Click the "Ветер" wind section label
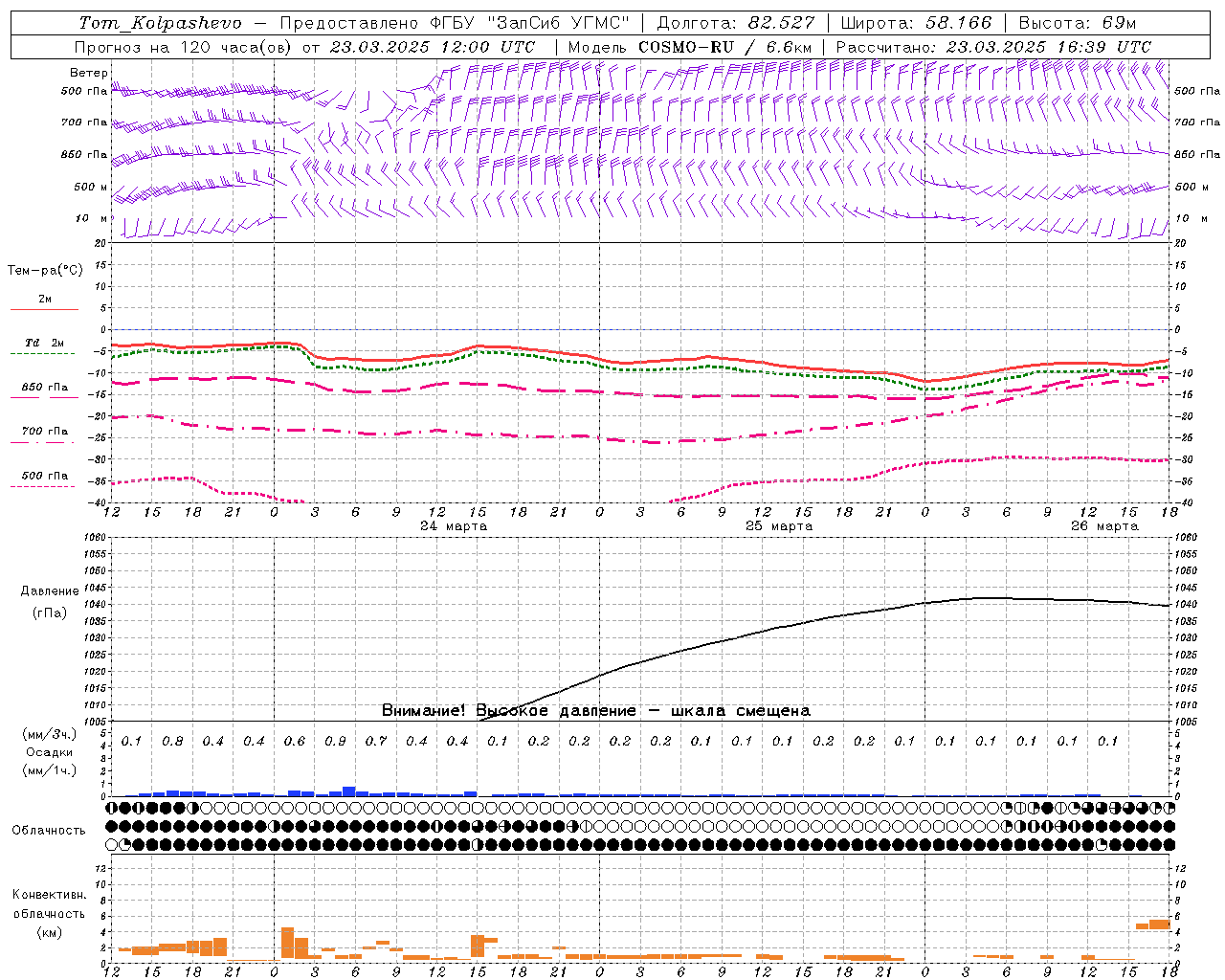 89,73
